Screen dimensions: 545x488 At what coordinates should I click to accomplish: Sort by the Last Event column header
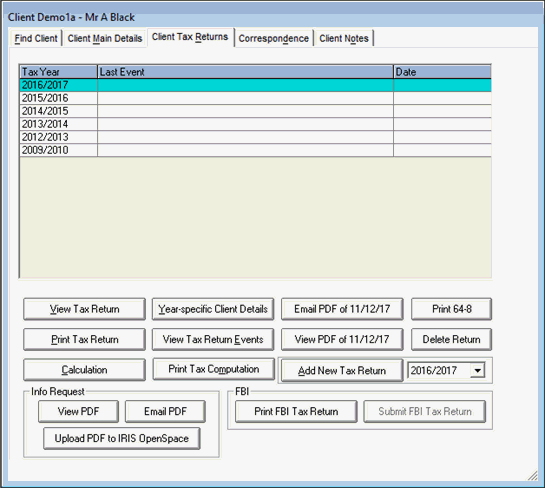coord(245,72)
